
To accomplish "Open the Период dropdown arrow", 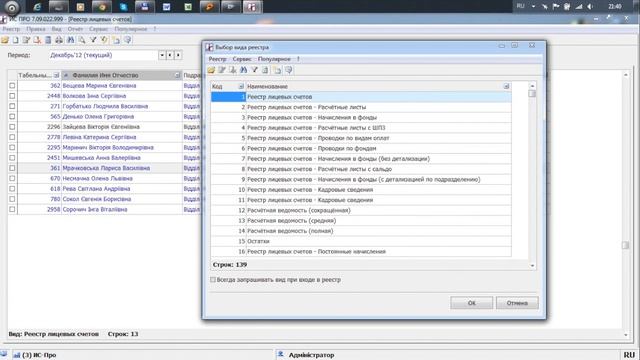I will pyautogui.click(x=162, y=55).
